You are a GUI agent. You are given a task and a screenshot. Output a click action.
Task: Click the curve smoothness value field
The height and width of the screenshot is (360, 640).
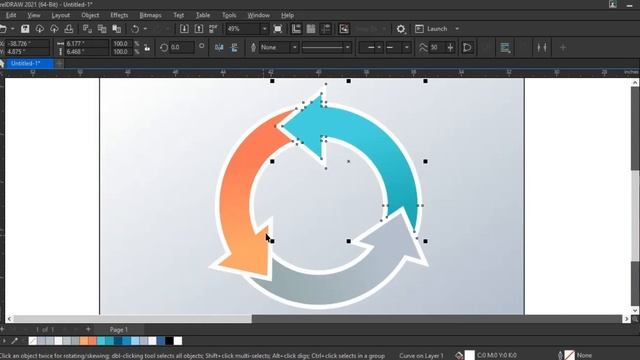click(x=437, y=47)
